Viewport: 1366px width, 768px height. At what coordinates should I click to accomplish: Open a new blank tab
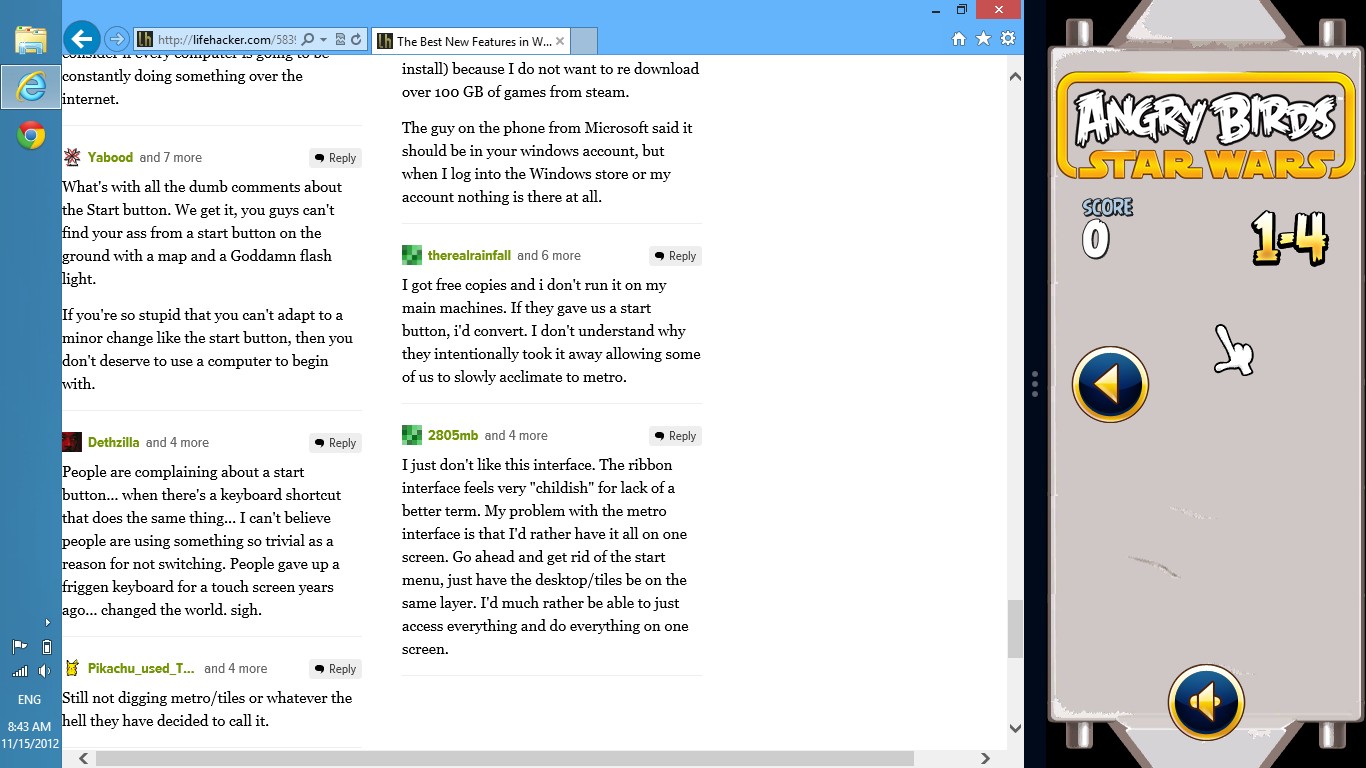coord(584,41)
